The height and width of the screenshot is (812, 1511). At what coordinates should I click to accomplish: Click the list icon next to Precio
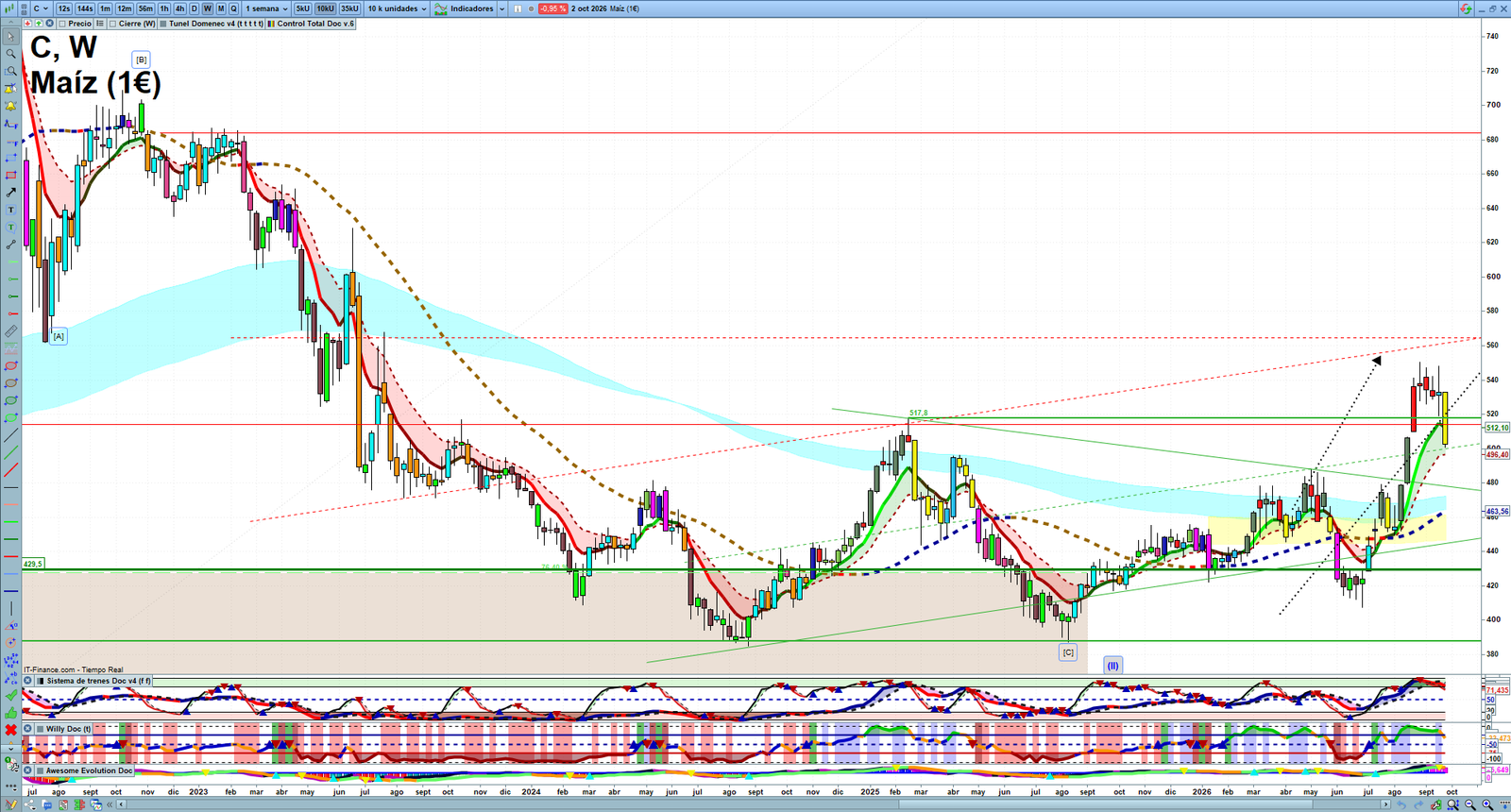coord(100,24)
